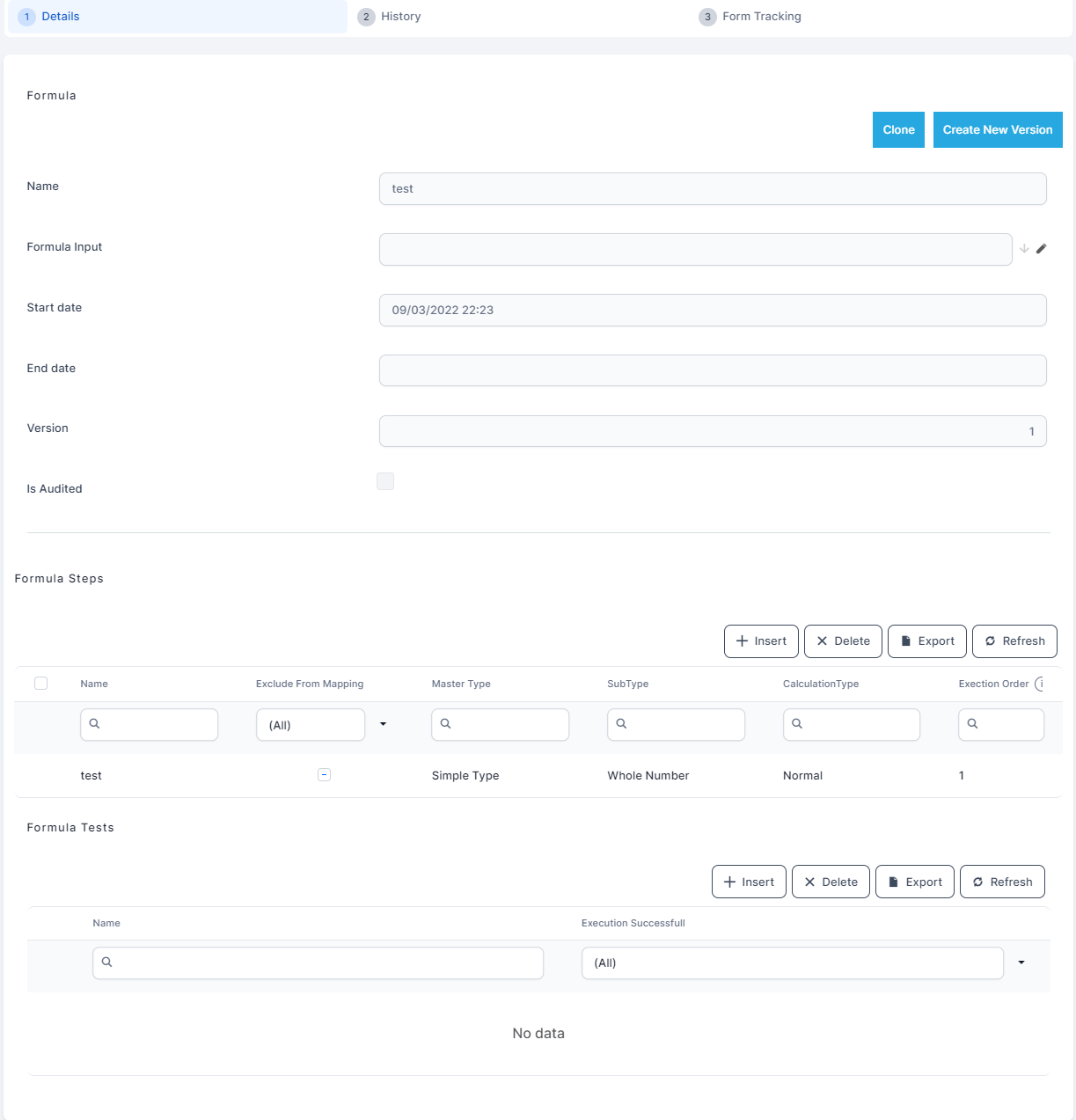Open the Form Tracking tab
This screenshot has height=1120, width=1076.
(761, 17)
